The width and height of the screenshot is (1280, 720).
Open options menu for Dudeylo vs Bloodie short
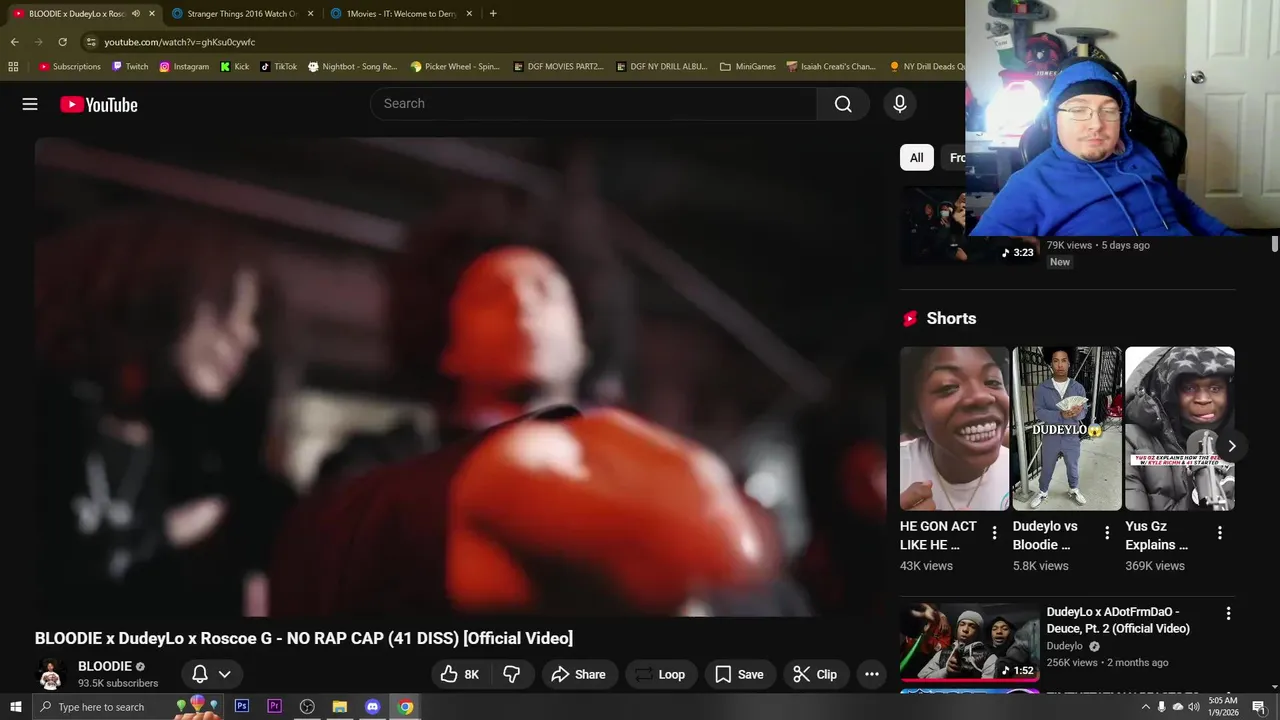click(1107, 533)
